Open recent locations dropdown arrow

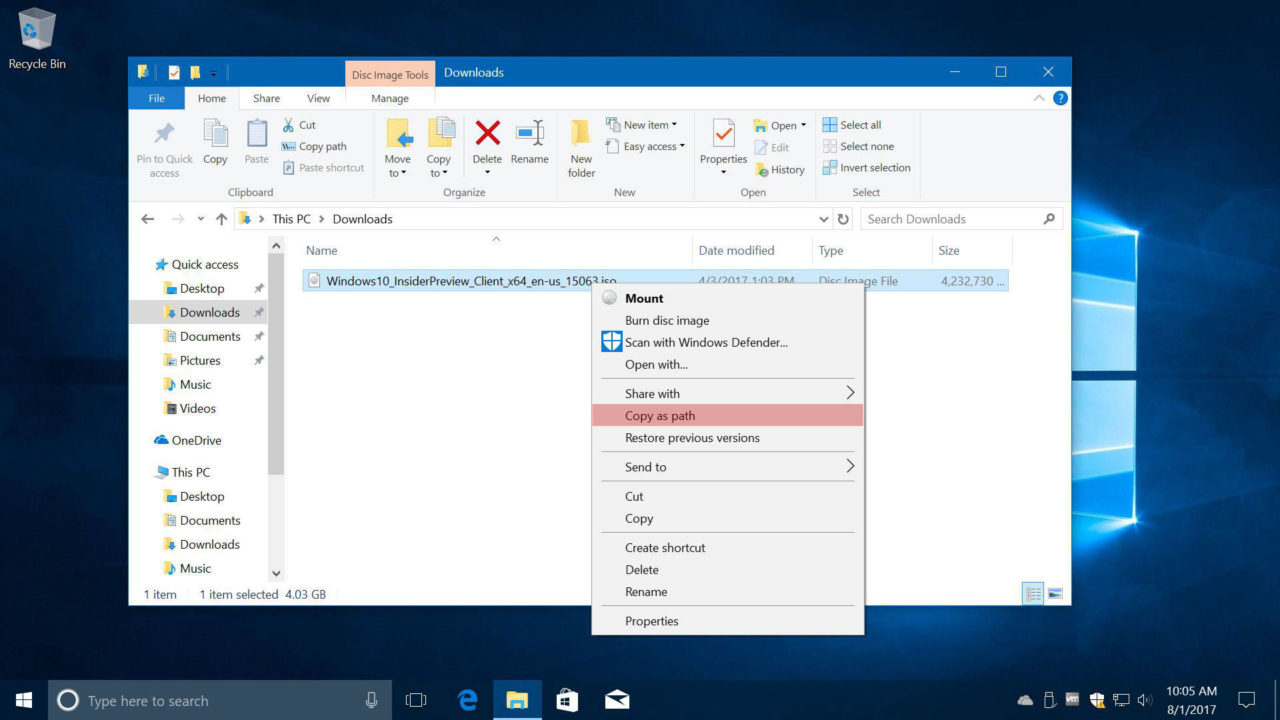tap(200, 219)
